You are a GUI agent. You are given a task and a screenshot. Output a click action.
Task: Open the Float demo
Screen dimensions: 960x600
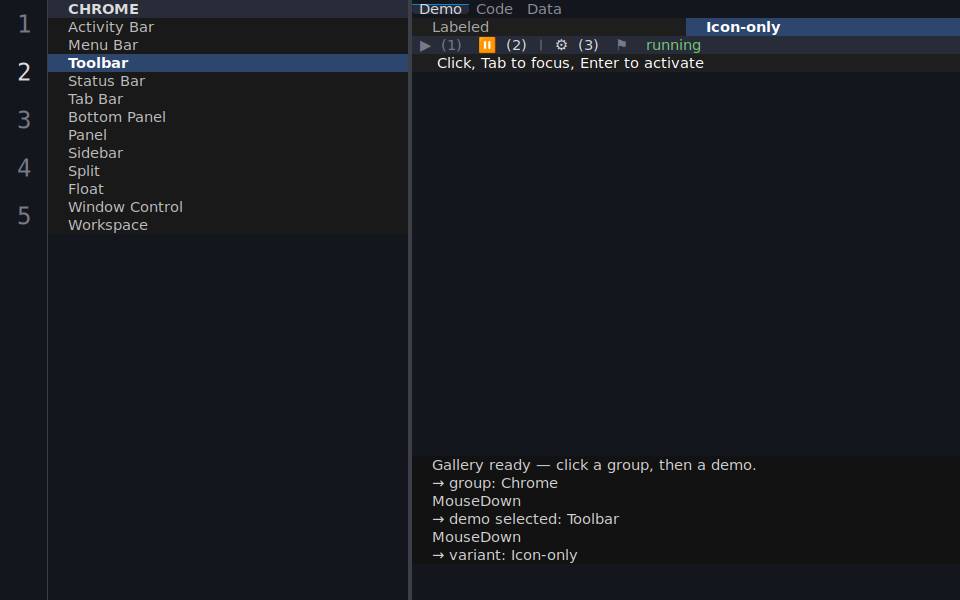pyautogui.click(x=228, y=189)
